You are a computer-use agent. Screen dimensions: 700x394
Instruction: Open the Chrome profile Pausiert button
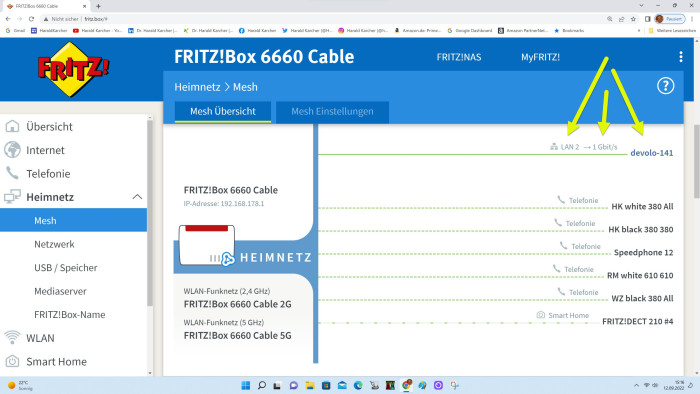[669, 19]
